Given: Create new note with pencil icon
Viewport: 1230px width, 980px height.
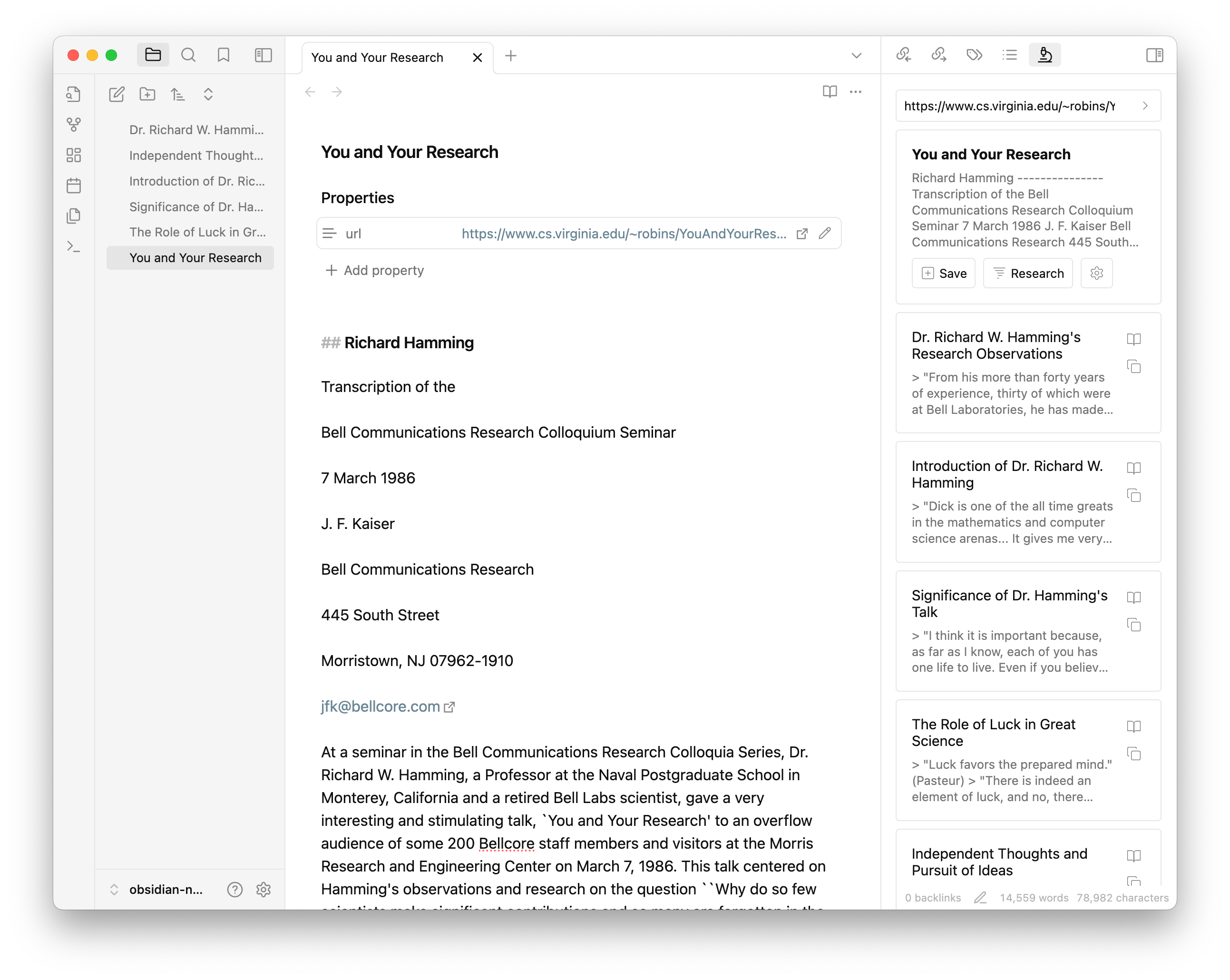Looking at the screenshot, I should pyautogui.click(x=117, y=94).
